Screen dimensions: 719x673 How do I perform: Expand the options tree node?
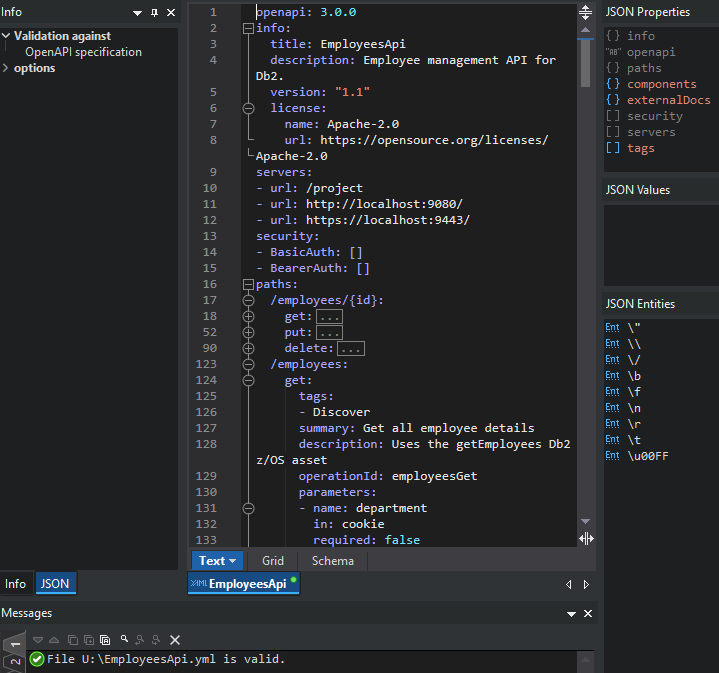coord(6,68)
